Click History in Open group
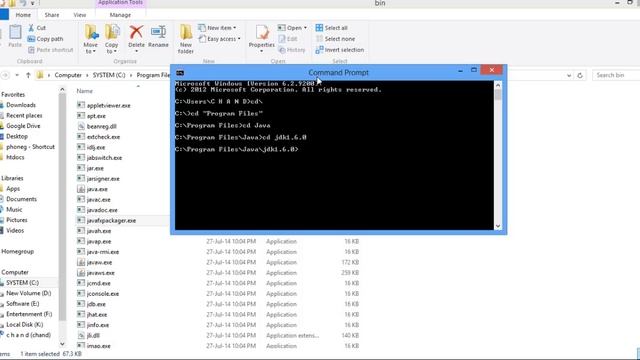 pos(291,50)
